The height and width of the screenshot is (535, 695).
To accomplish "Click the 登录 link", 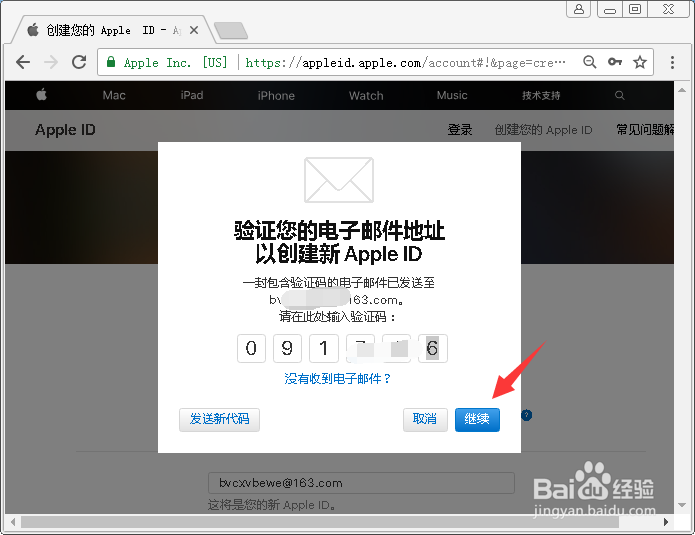I will click(460, 130).
